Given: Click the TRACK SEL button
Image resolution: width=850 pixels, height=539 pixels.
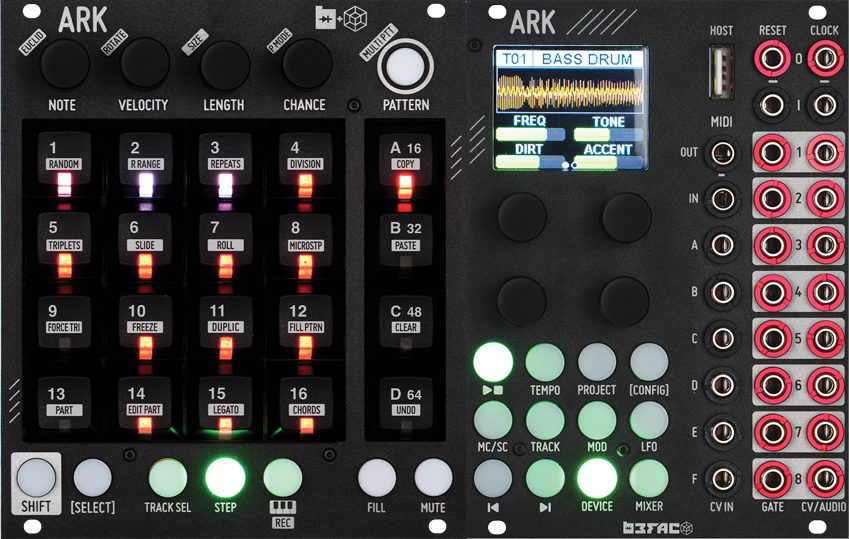Looking at the screenshot, I should click(x=168, y=478).
